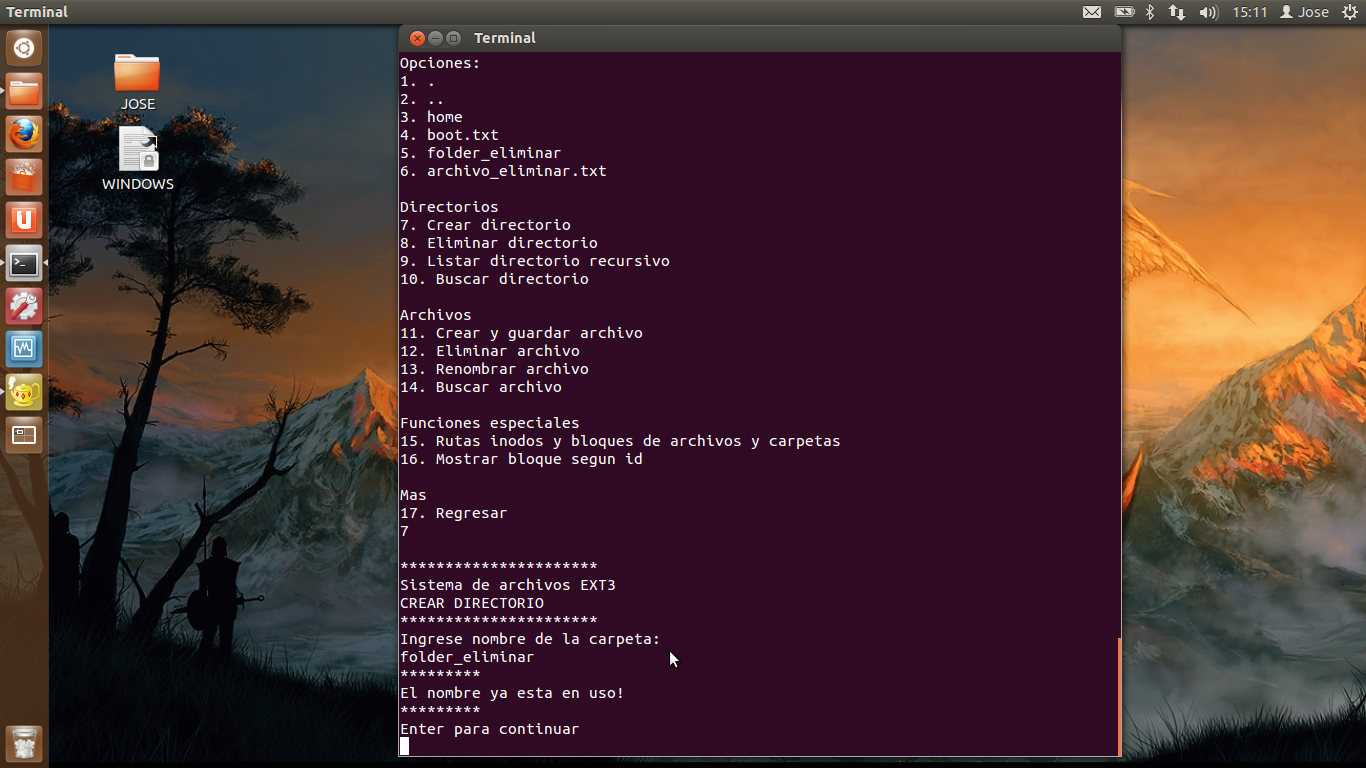Open the Jose user menu

1305,12
